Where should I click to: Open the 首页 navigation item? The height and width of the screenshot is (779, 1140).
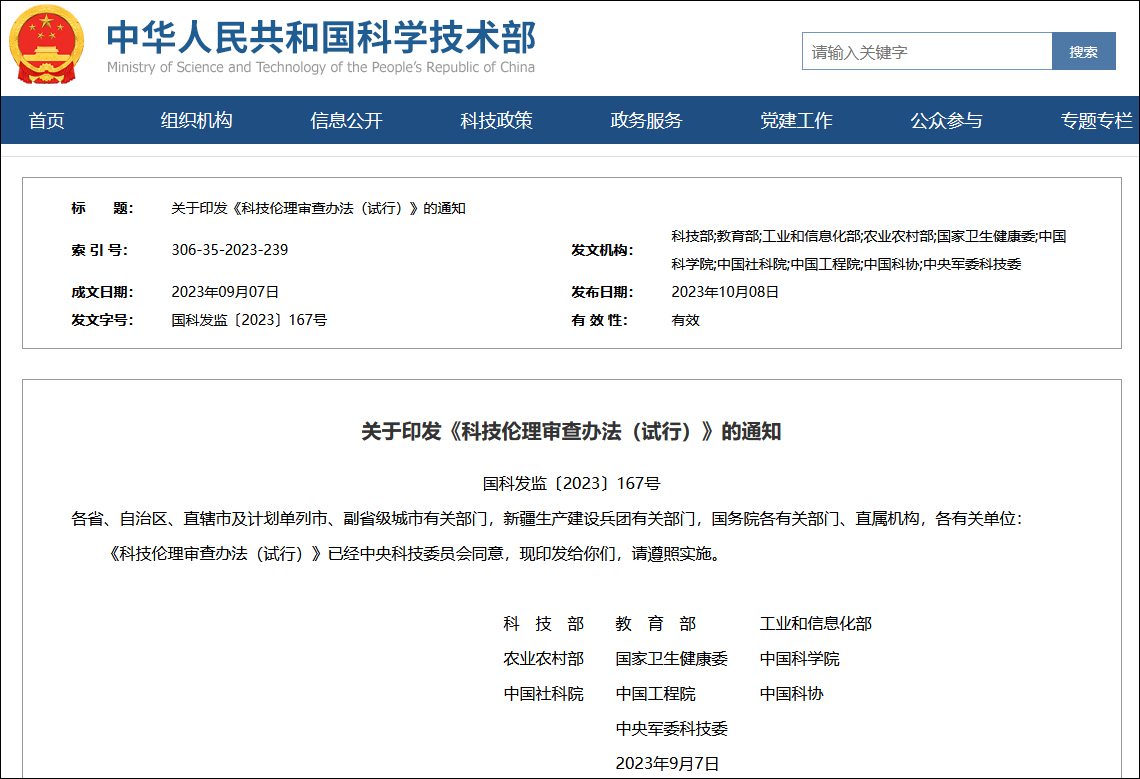click(x=47, y=121)
